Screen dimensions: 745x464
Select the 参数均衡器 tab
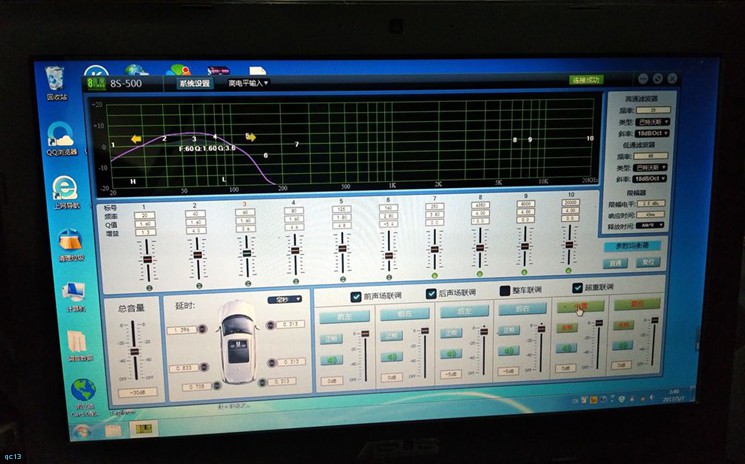click(632, 246)
